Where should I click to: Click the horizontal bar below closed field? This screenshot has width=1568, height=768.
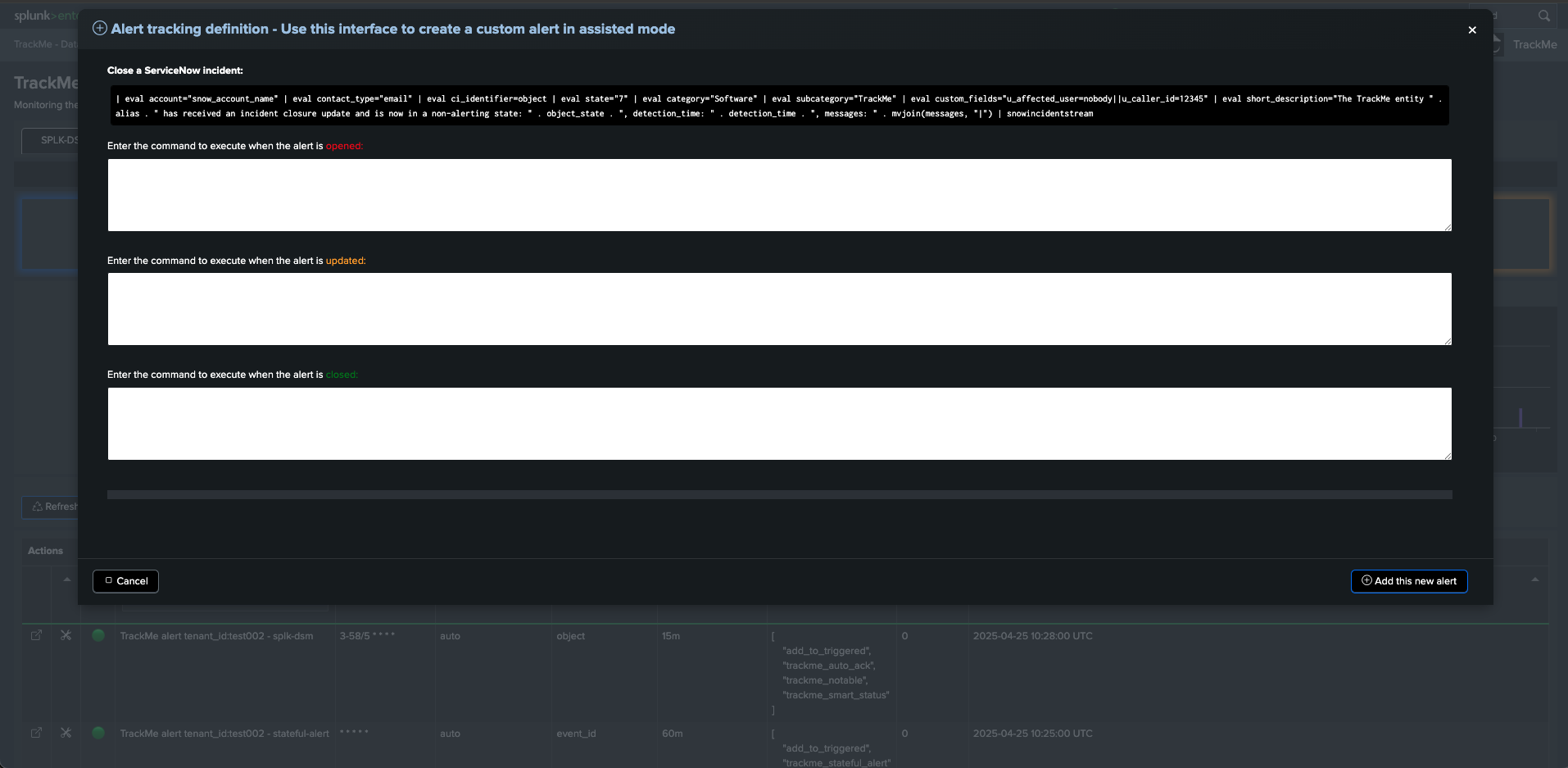coord(778,495)
